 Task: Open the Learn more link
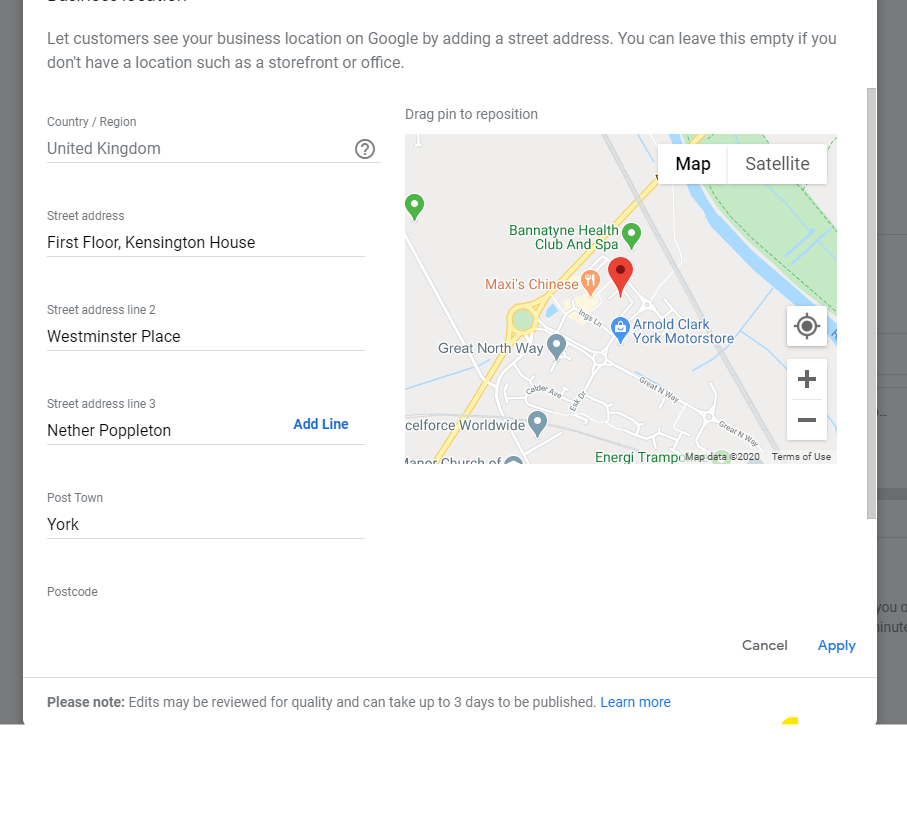pos(635,702)
